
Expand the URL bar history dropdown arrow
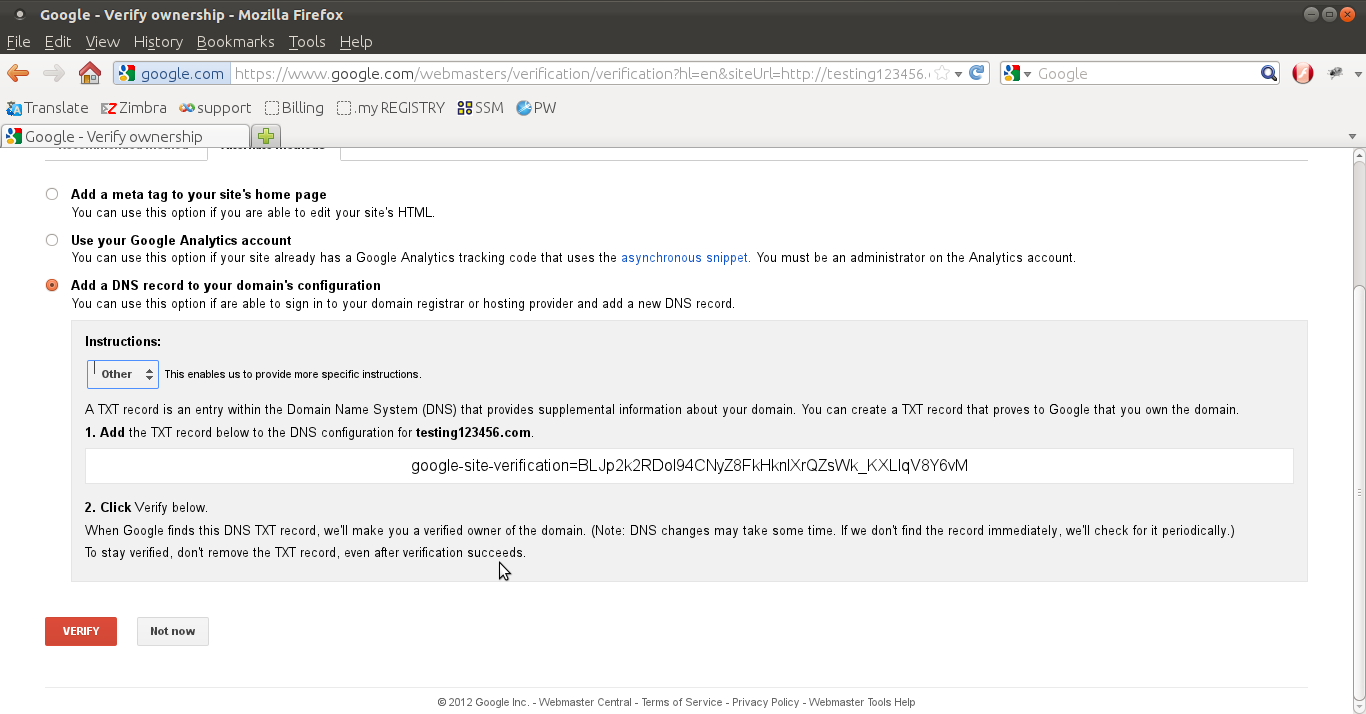[958, 74]
